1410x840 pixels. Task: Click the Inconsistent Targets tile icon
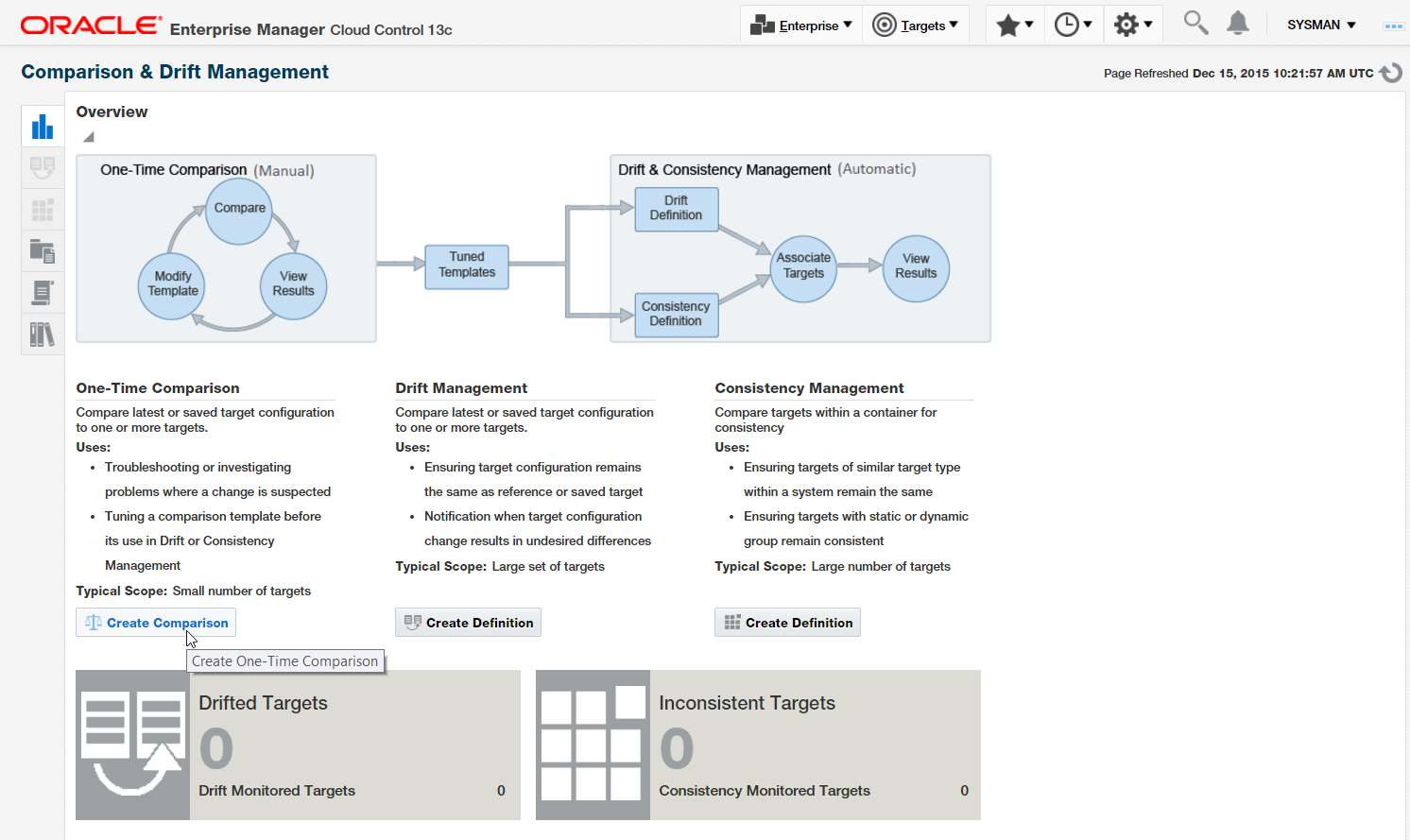coord(593,745)
